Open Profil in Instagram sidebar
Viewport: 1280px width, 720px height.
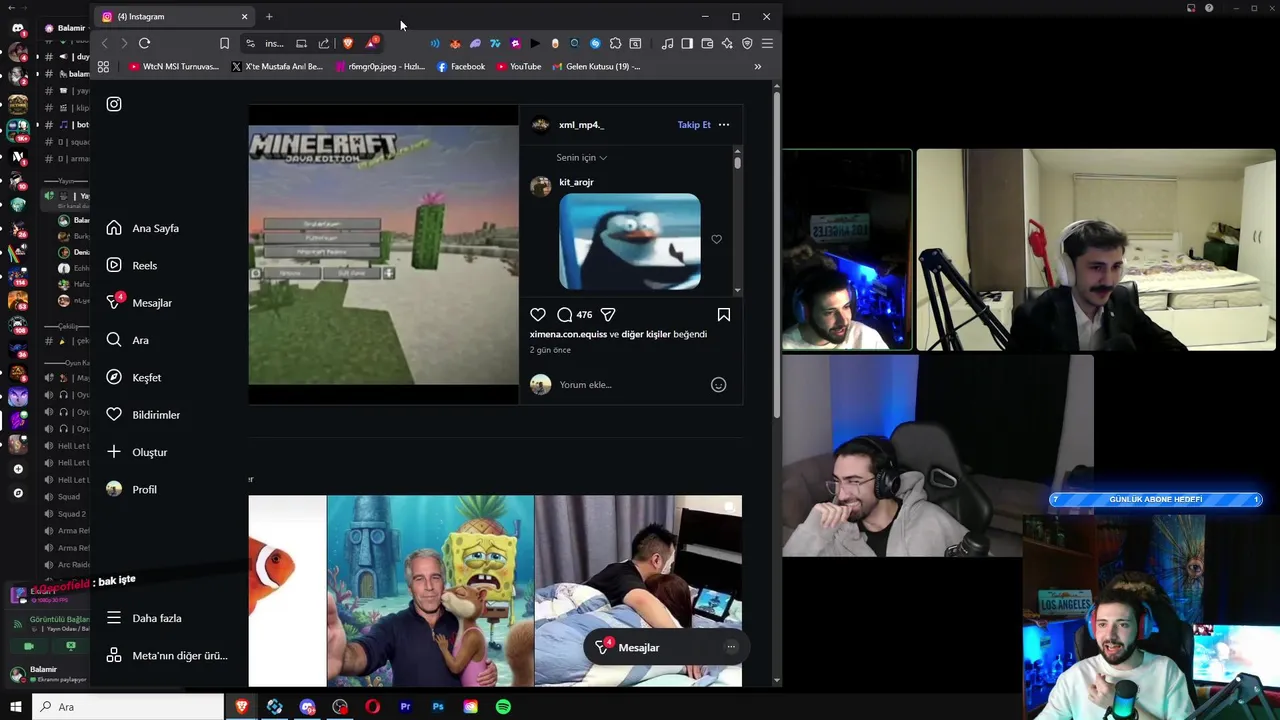coord(132,489)
